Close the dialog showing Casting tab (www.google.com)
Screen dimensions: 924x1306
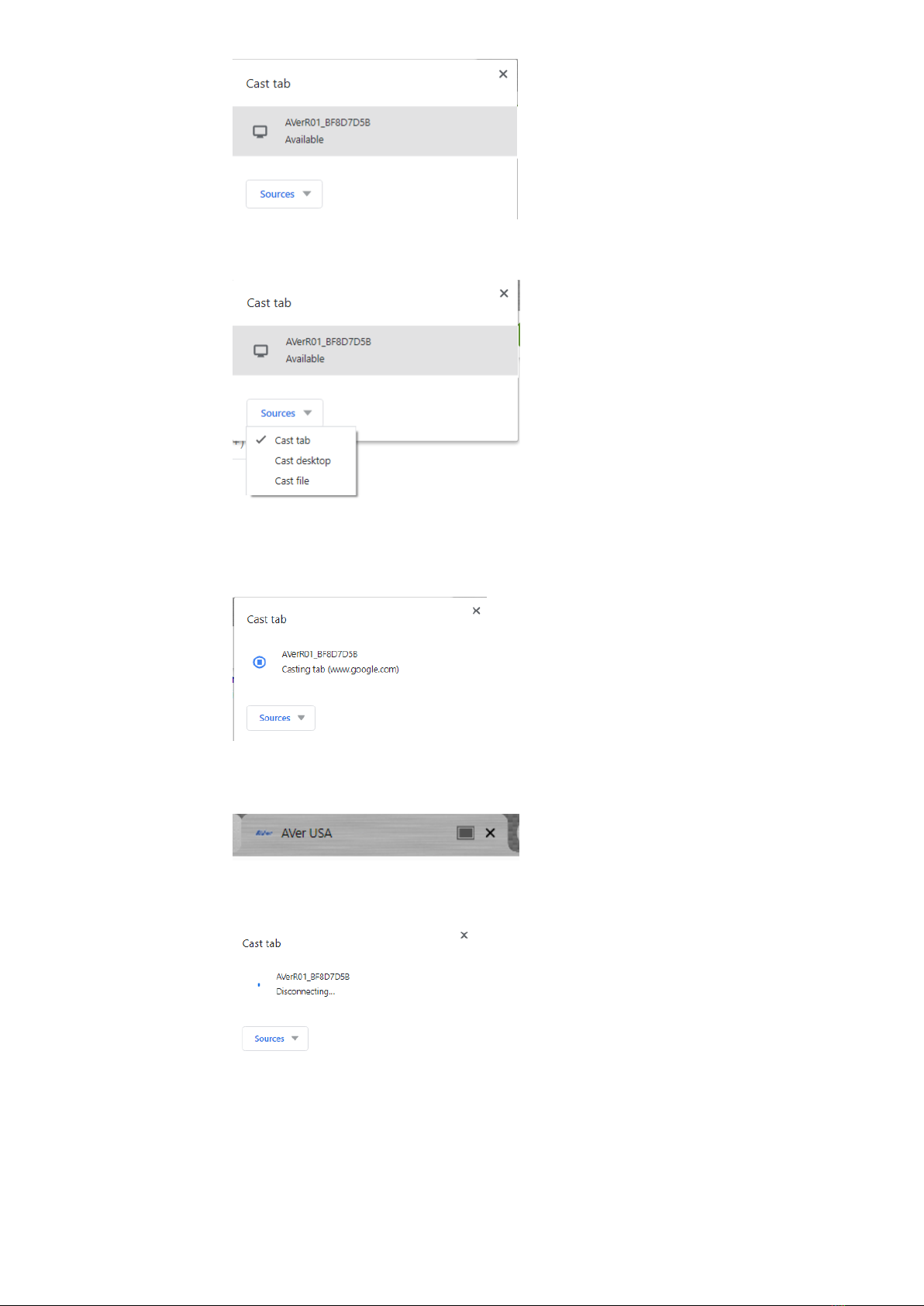pos(477,611)
